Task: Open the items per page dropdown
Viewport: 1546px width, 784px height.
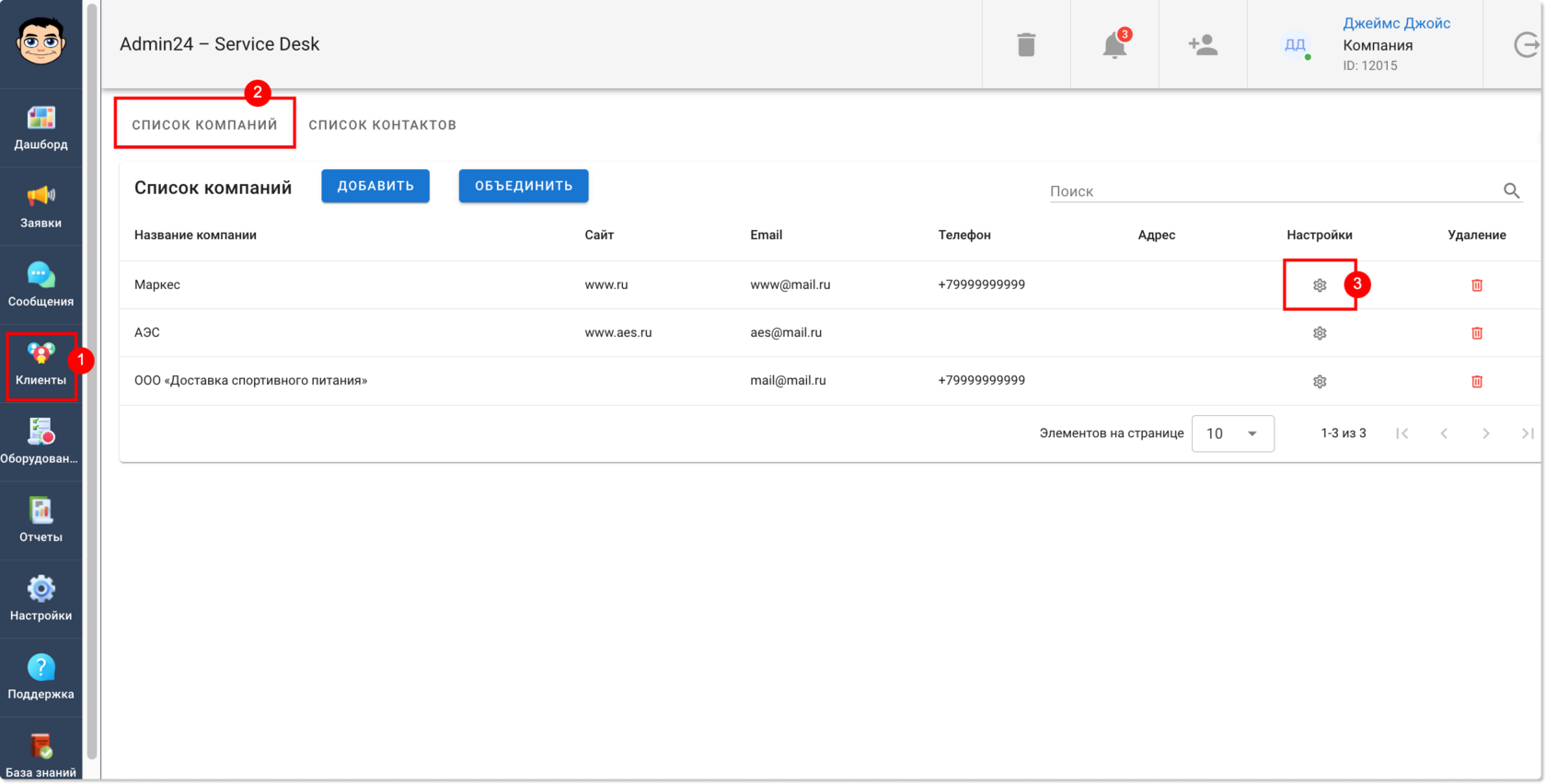Action: coord(1232,433)
